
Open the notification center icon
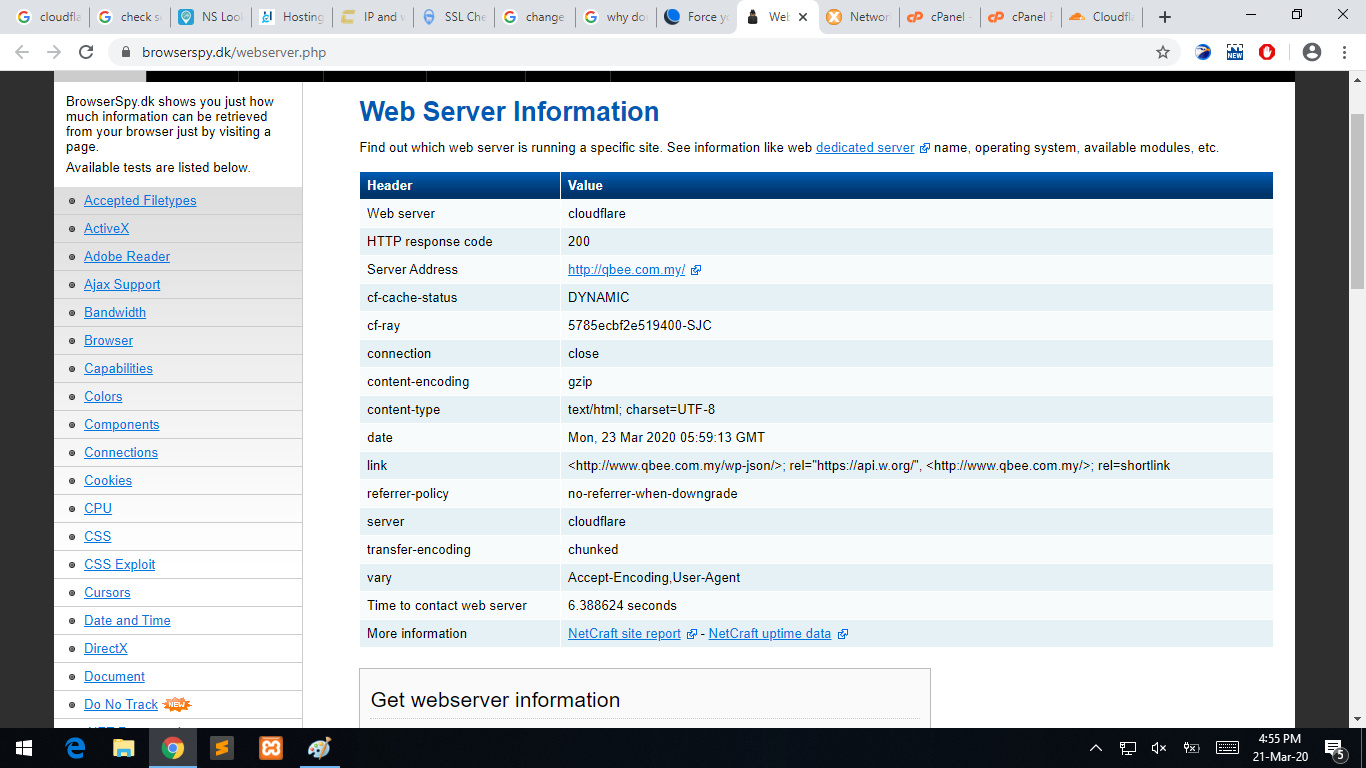1334,748
